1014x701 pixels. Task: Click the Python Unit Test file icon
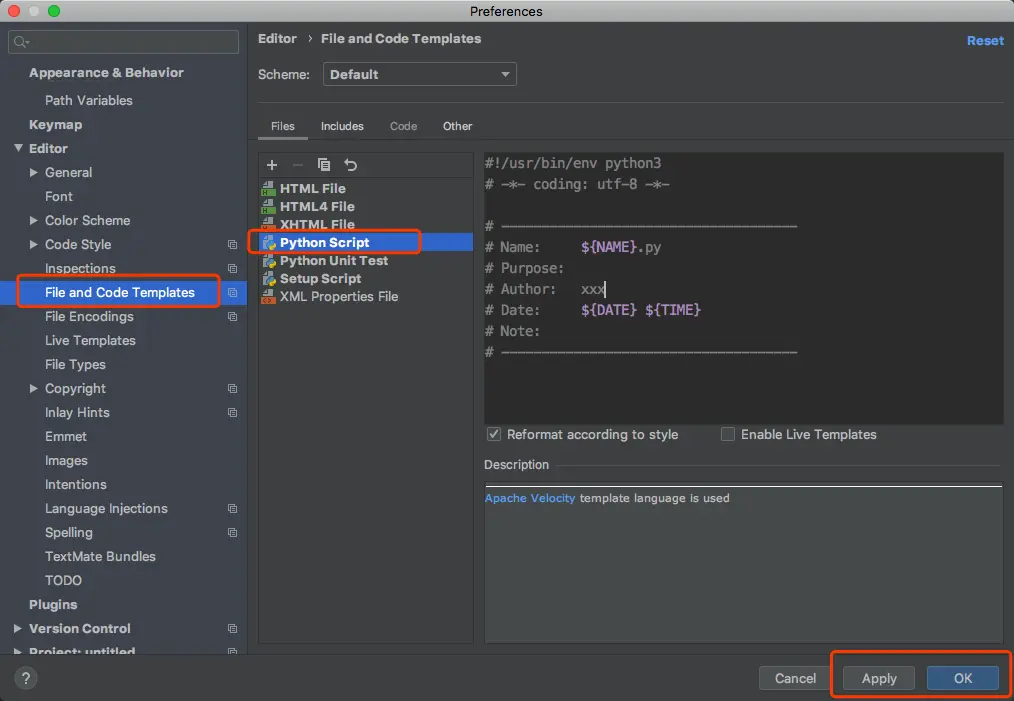269,261
